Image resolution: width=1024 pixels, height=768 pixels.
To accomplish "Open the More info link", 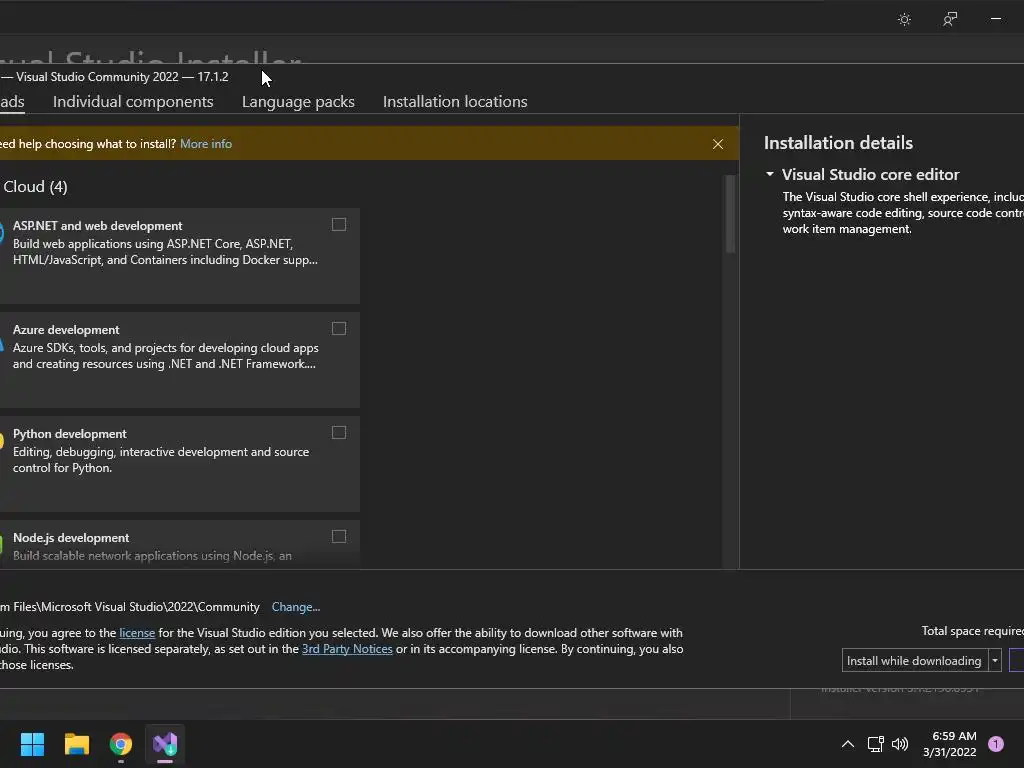I will click(x=206, y=144).
